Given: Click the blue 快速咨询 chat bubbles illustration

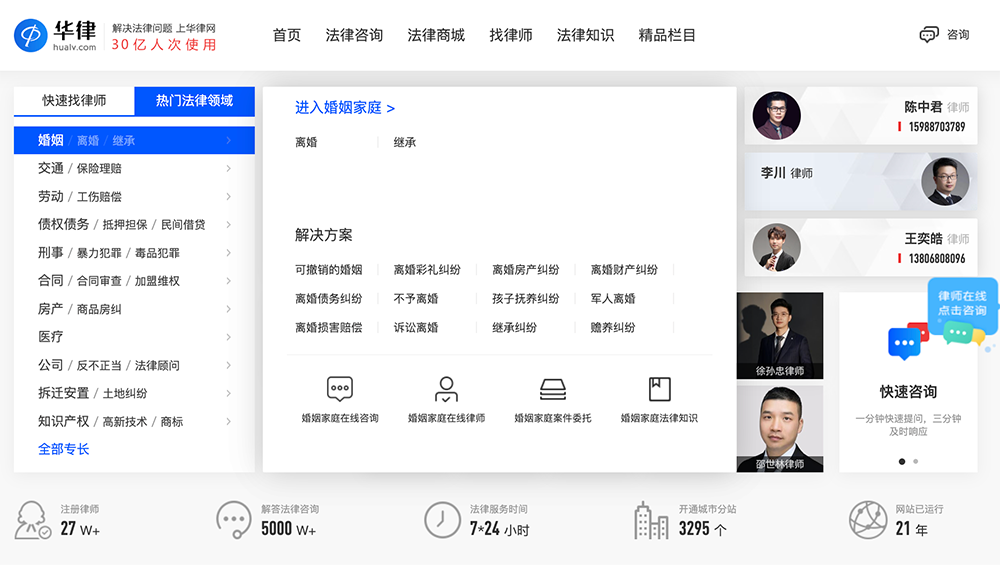Looking at the screenshot, I should pyautogui.click(x=908, y=341).
